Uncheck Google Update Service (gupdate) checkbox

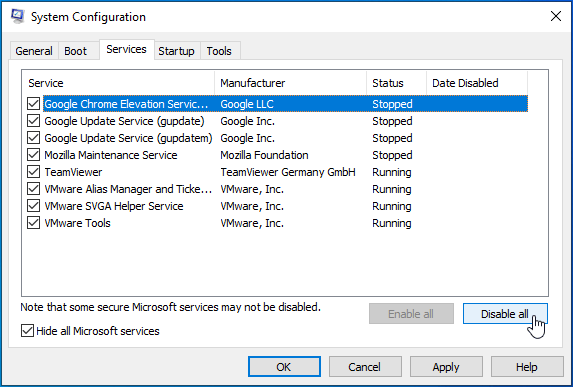point(34,121)
